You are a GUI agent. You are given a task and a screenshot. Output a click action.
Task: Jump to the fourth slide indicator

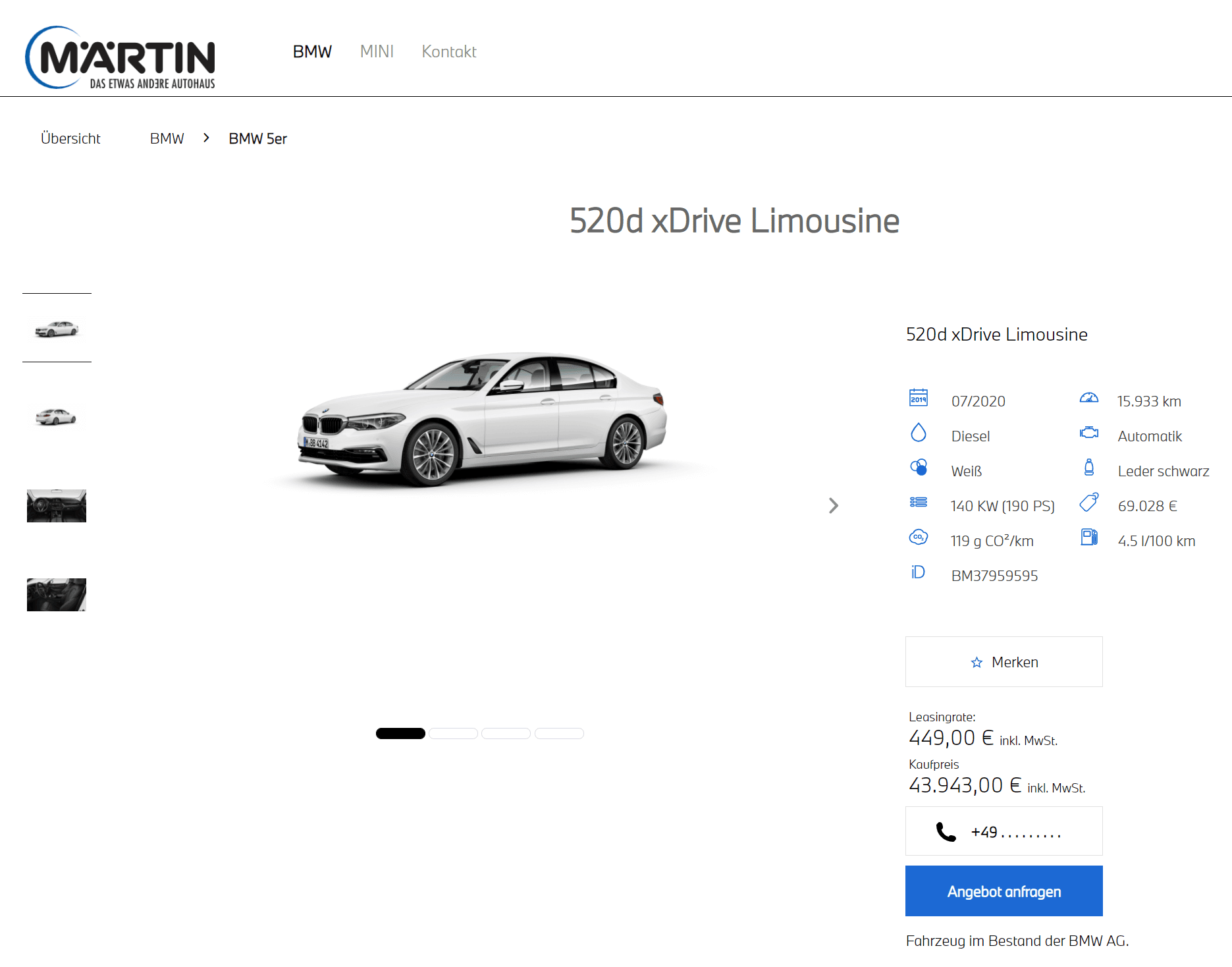559,733
